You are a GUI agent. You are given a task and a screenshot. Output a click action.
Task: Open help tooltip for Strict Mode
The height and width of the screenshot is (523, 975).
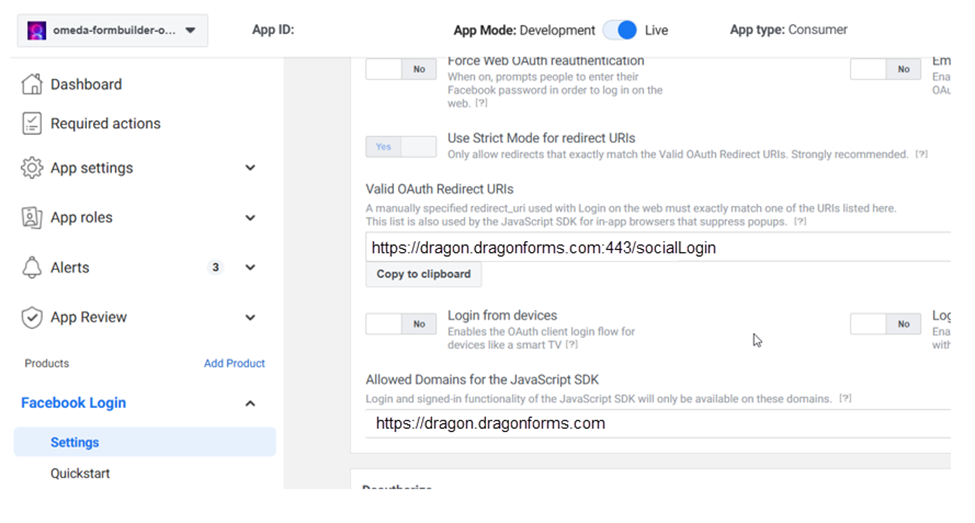[x=921, y=155]
